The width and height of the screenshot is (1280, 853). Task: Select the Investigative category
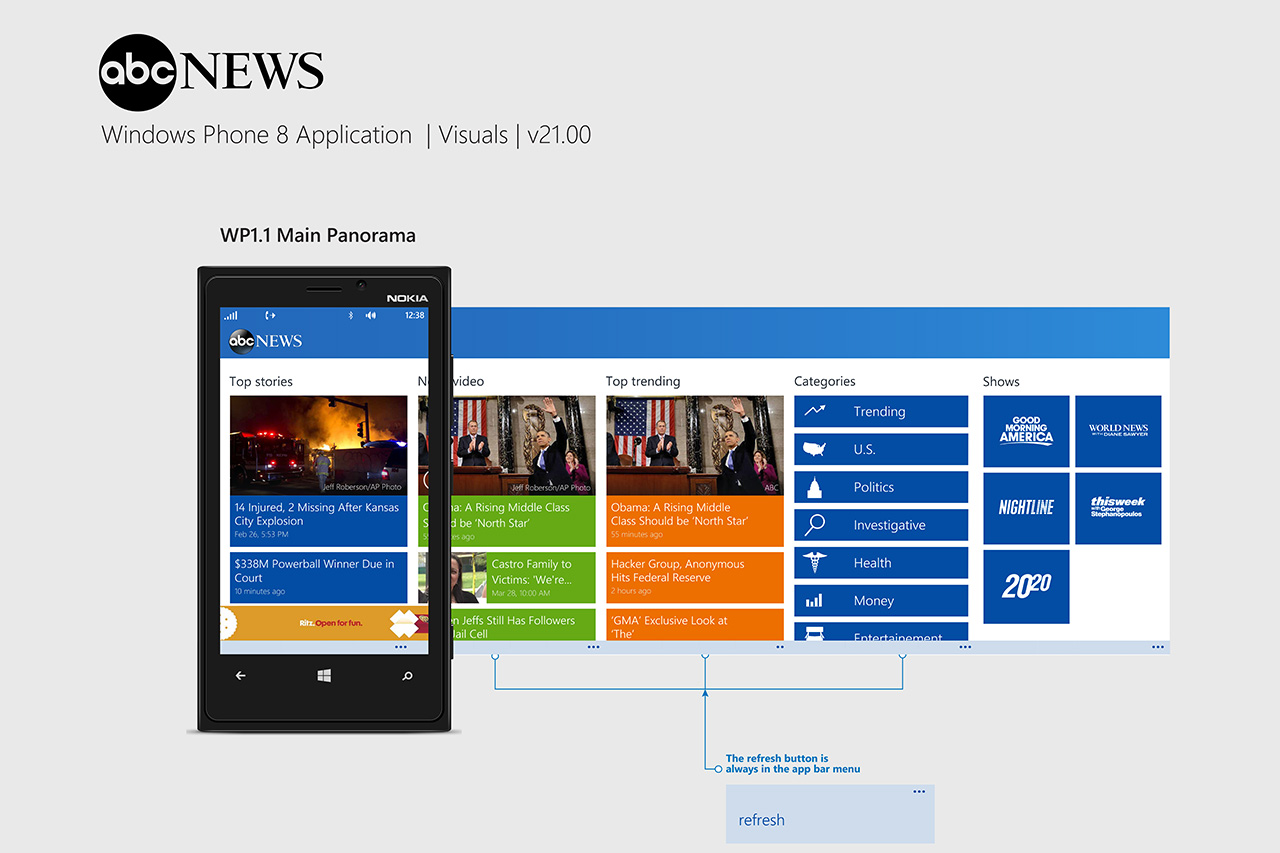[x=881, y=525]
